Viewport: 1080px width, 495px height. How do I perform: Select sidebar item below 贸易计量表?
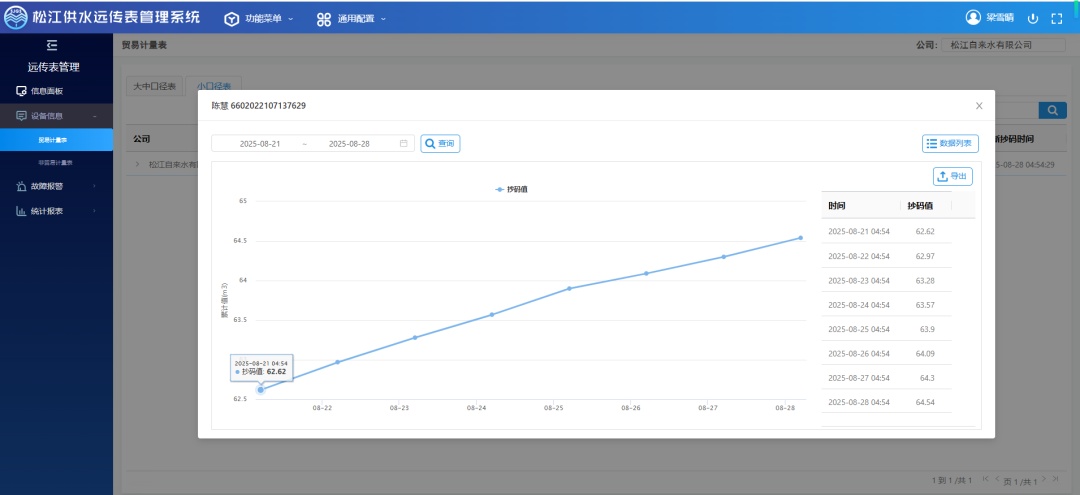point(56,162)
